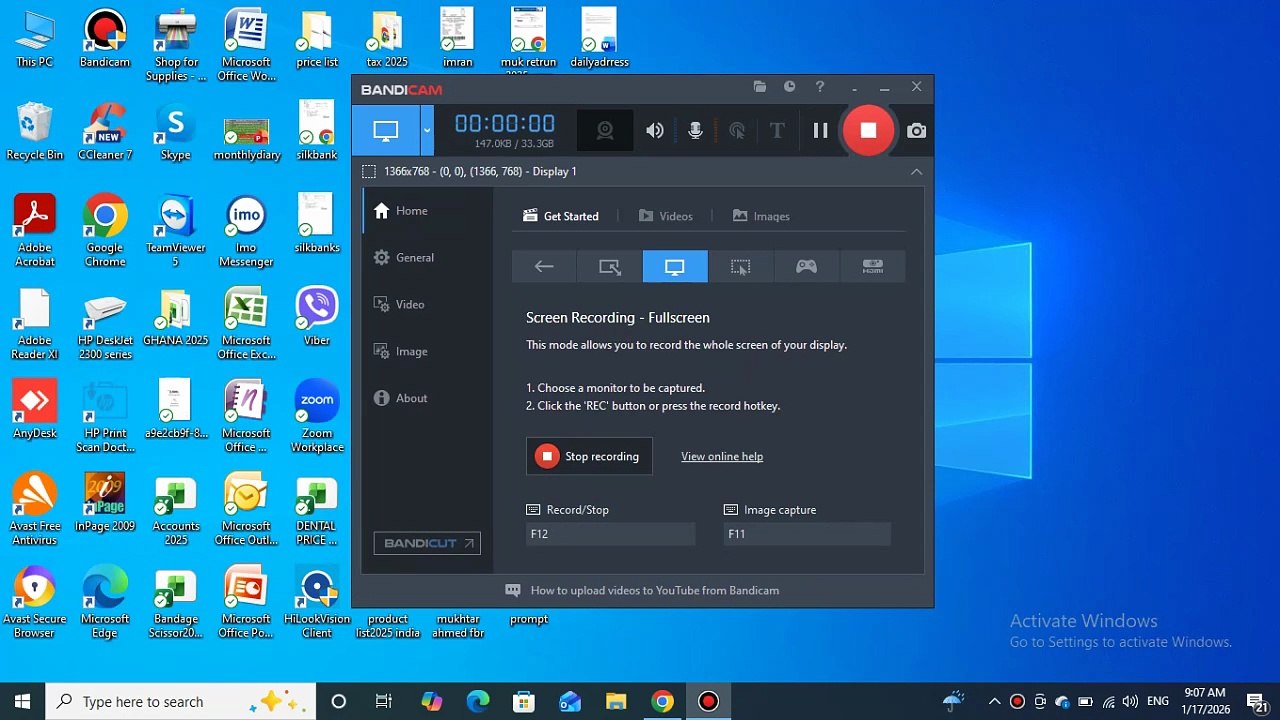1280x720 pixels.
Task: Select Rectangle on a screen mode icon
Action: pyautogui.click(x=610, y=267)
